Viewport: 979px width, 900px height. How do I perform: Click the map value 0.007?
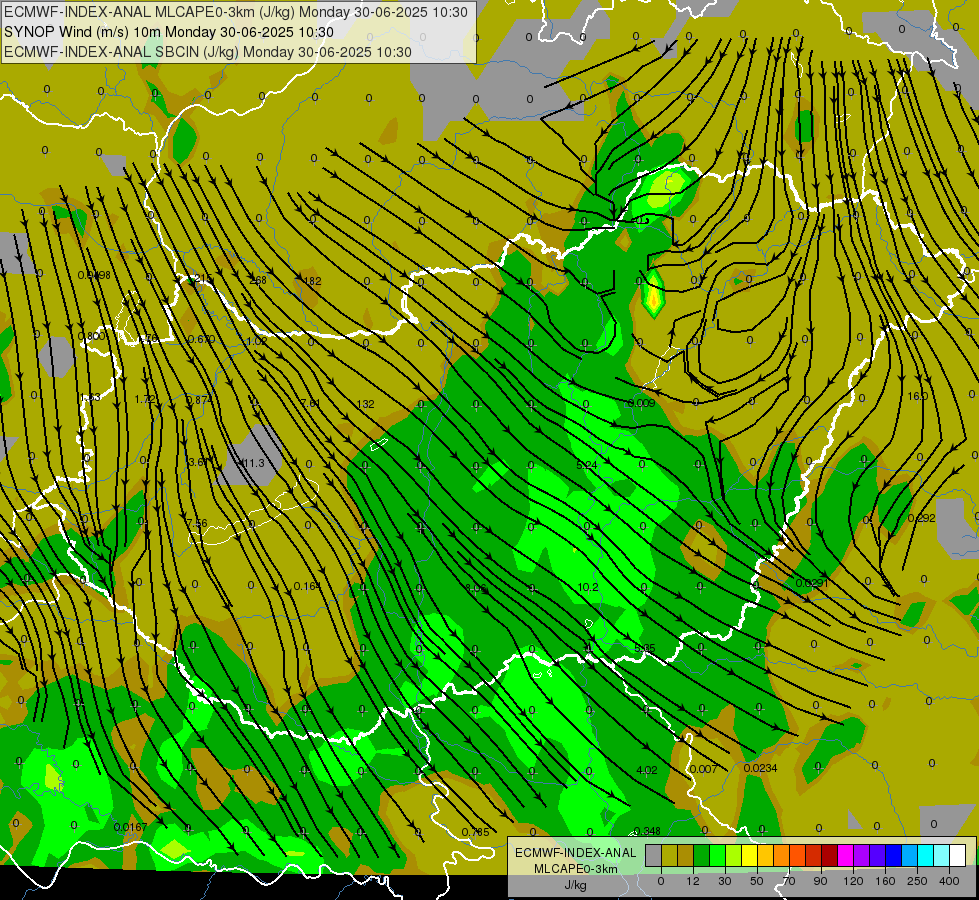(703, 769)
